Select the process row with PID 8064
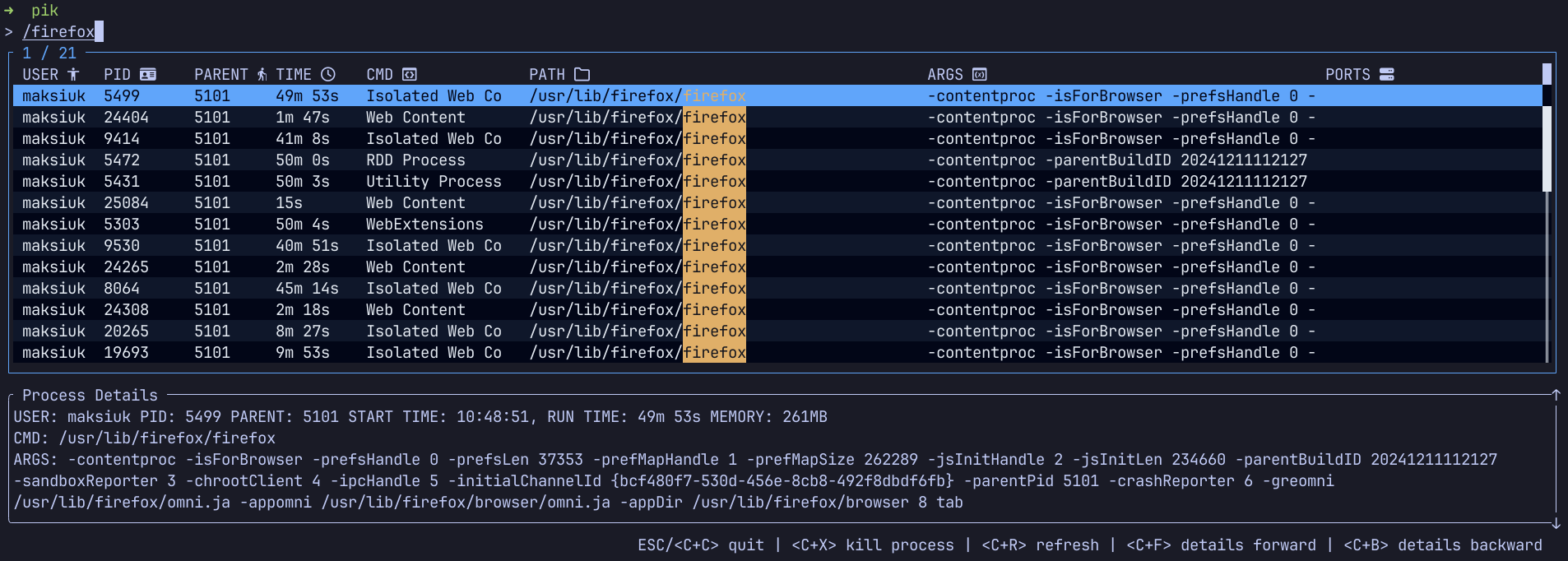Image resolution: width=1568 pixels, height=561 pixels. [x=777, y=288]
